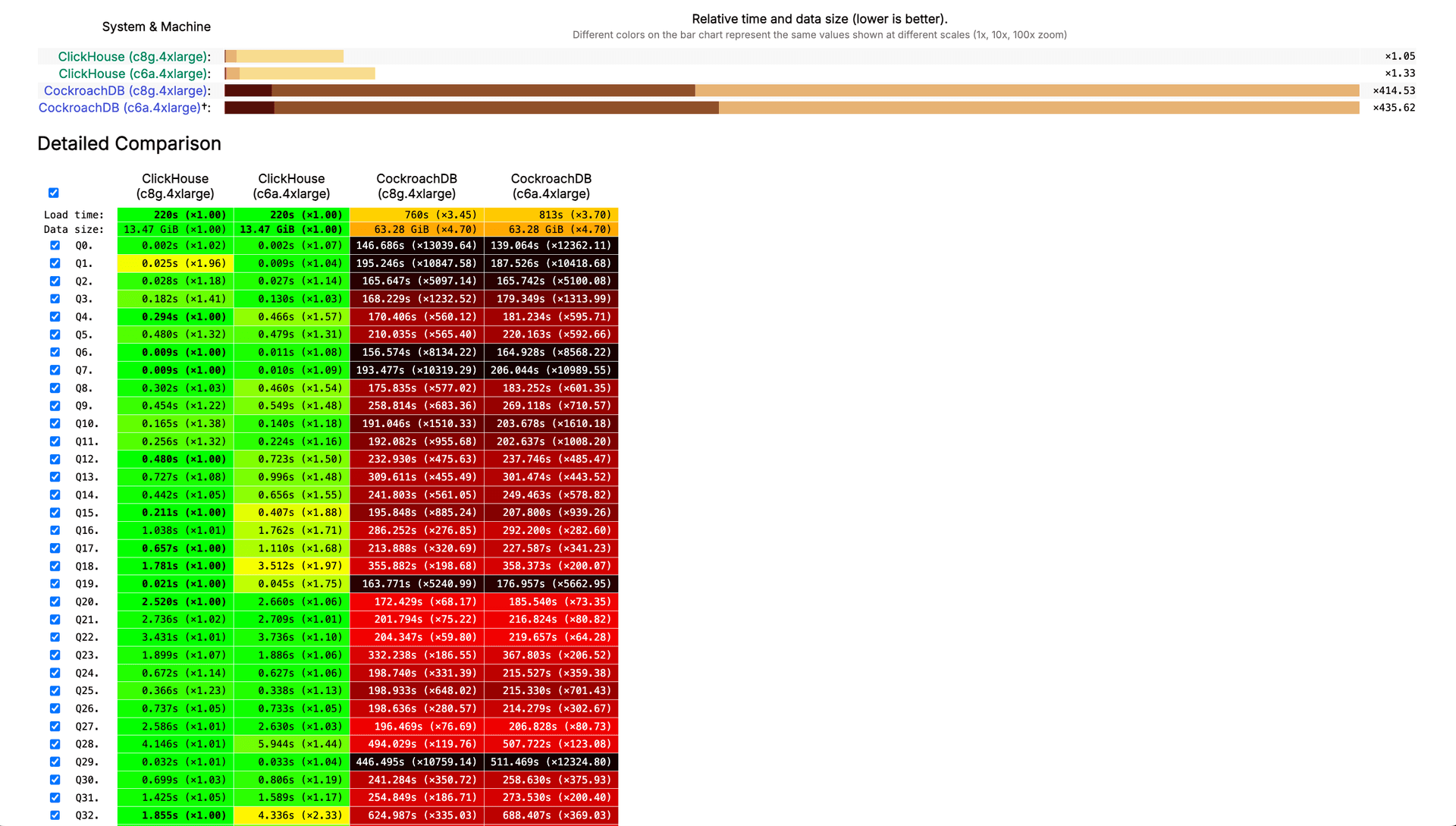Toggle the Q11 query checkbox
Screen dimensions: 1456x826
(55, 441)
